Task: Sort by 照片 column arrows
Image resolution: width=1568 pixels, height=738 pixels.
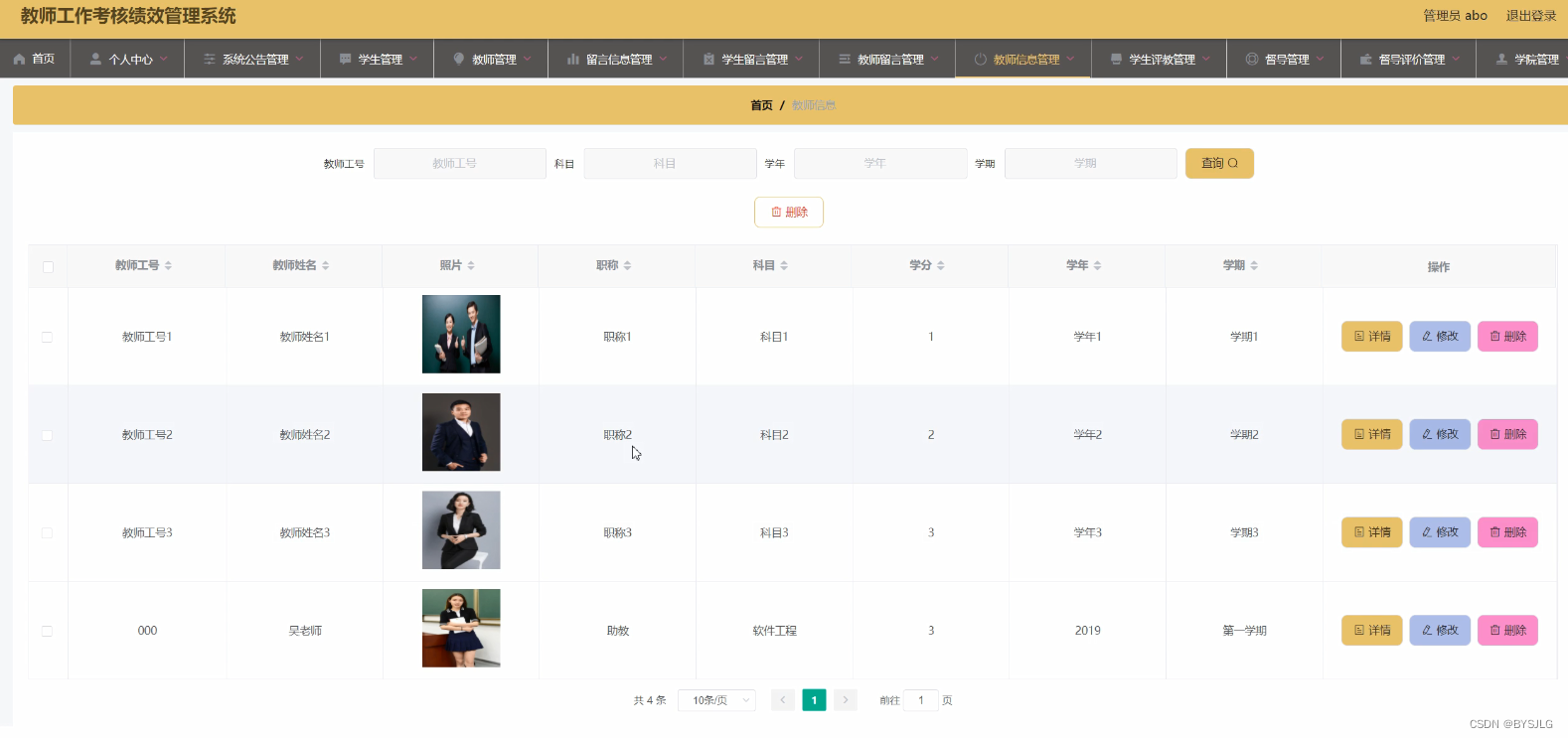Action: pos(471,265)
